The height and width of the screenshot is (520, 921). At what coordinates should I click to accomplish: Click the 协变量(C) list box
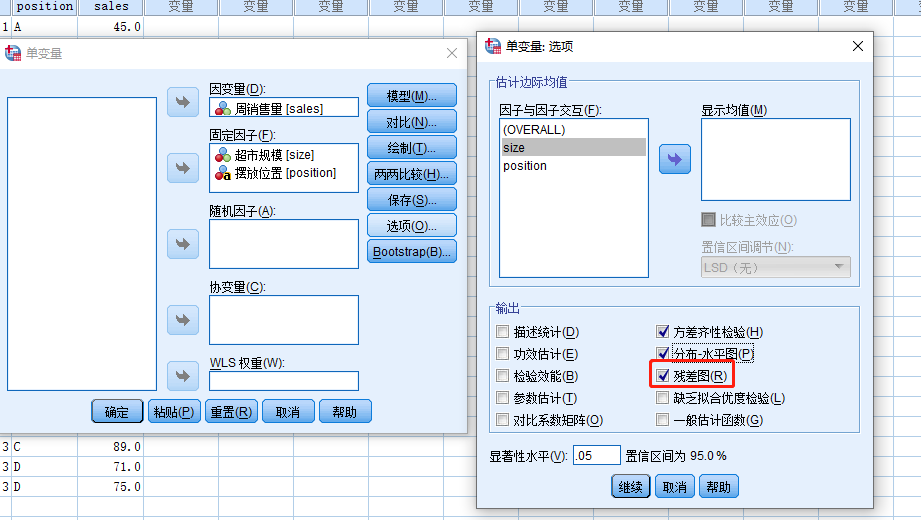[x=284, y=320]
